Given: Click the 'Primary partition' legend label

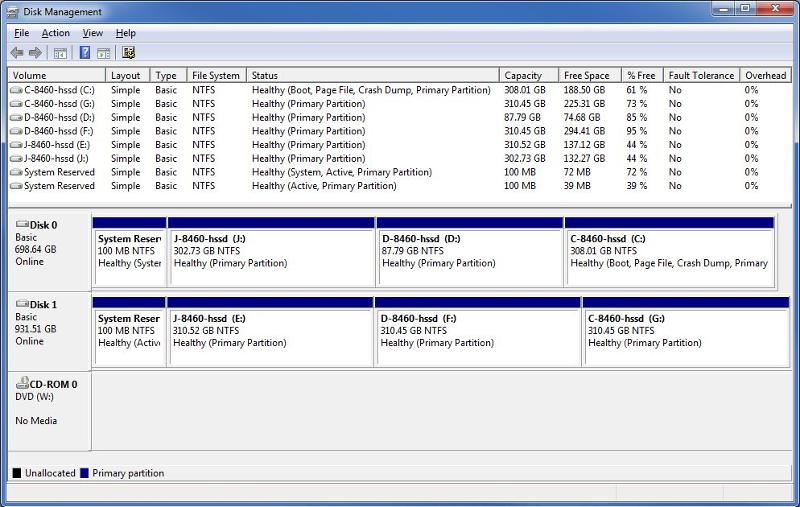Looking at the screenshot, I should click(128, 473).
